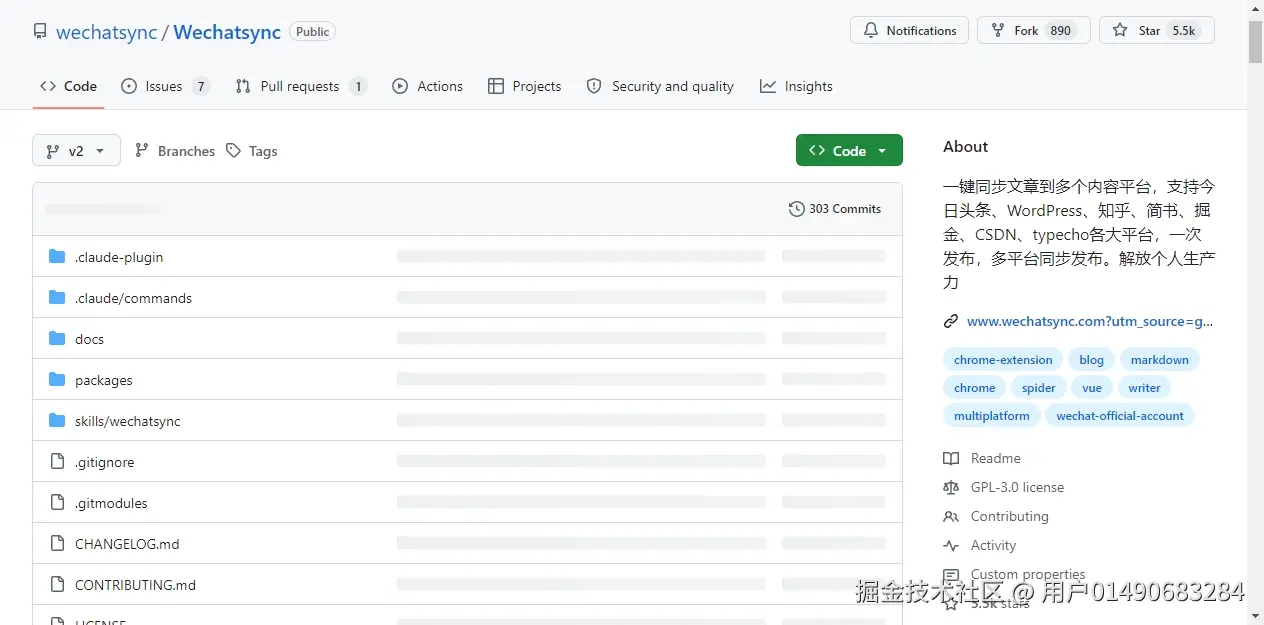Open the green Code dropdown button
This screenshot has height=625, width=1264.
pos(849,150)
